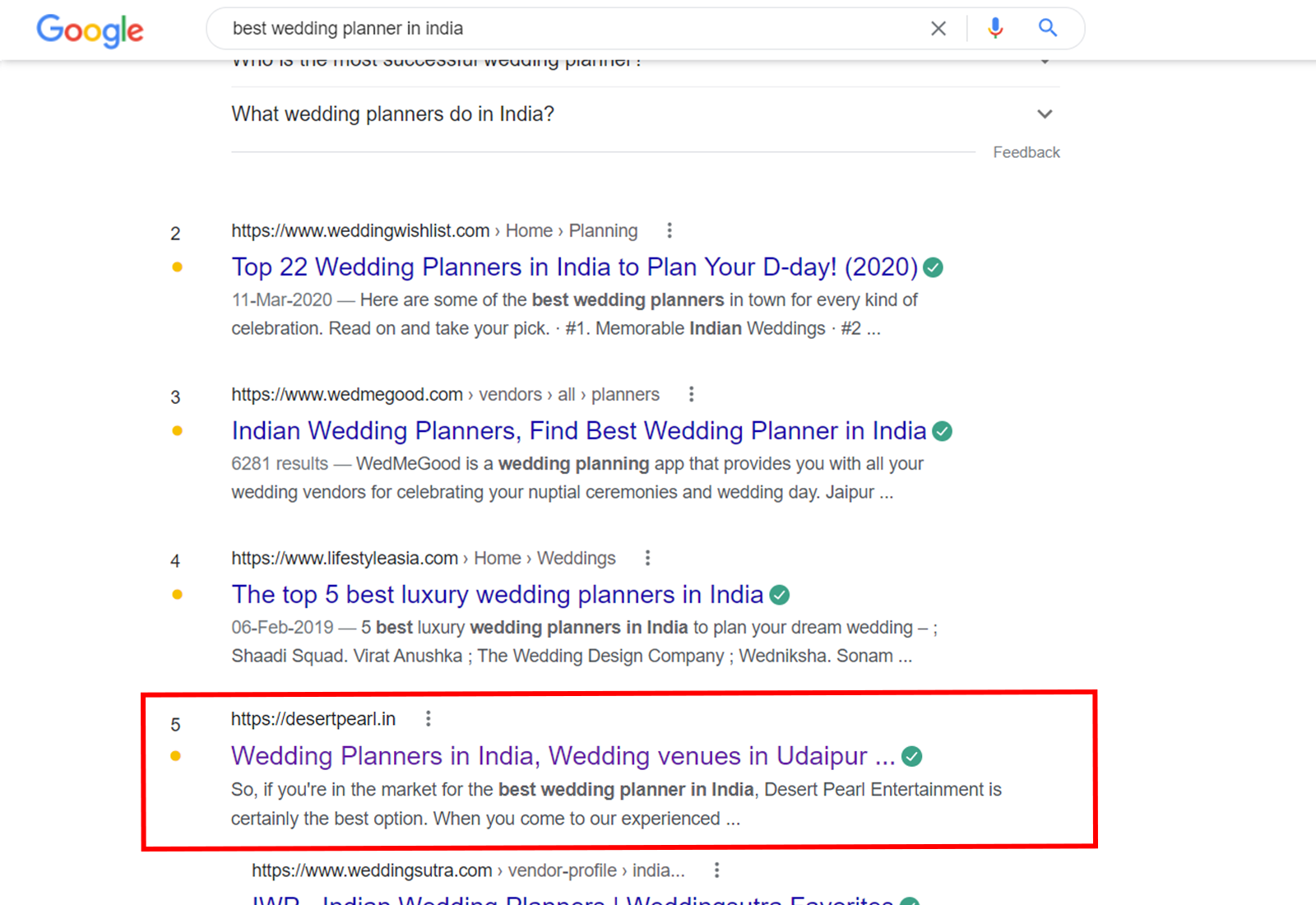Image resolution: width=1316 pixels, height=905 pixels.
Task: Click into the Google search input field
Action: (568, 29)
